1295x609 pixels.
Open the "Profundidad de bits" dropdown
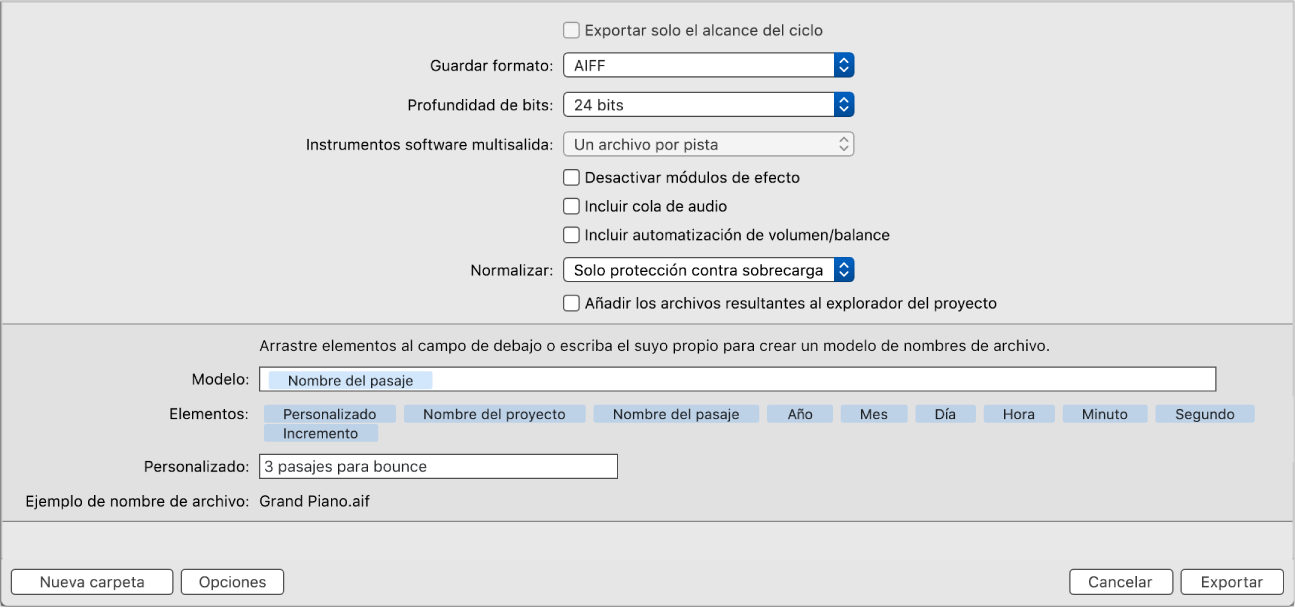(x=708, y=104)
